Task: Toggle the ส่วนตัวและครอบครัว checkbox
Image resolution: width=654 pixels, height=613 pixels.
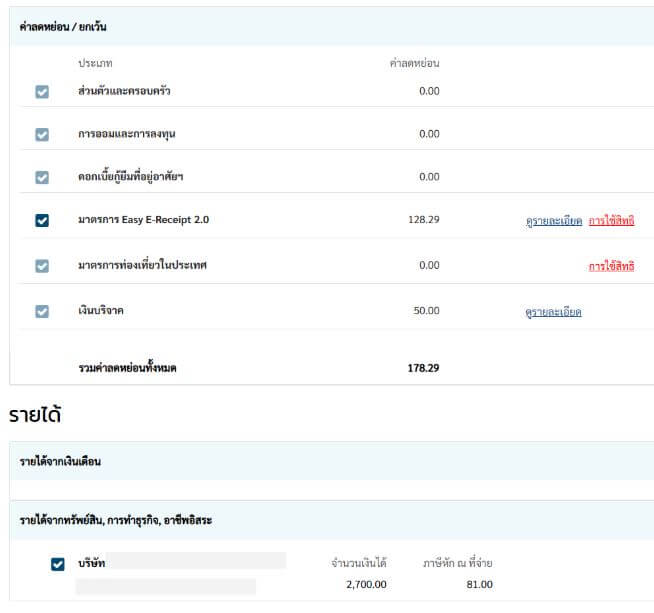Action: pyautogui.click(x=42, y=92)
